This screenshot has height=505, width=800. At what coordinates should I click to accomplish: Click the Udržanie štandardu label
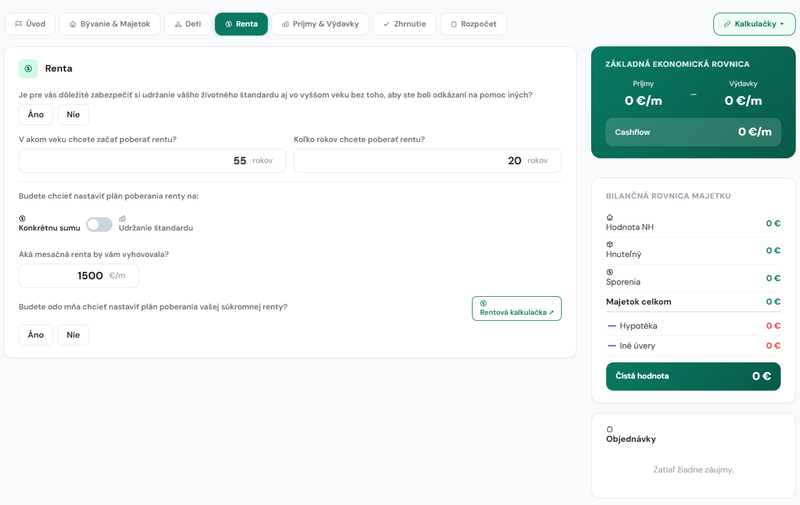pyautogui.click(x=156, y=228)
